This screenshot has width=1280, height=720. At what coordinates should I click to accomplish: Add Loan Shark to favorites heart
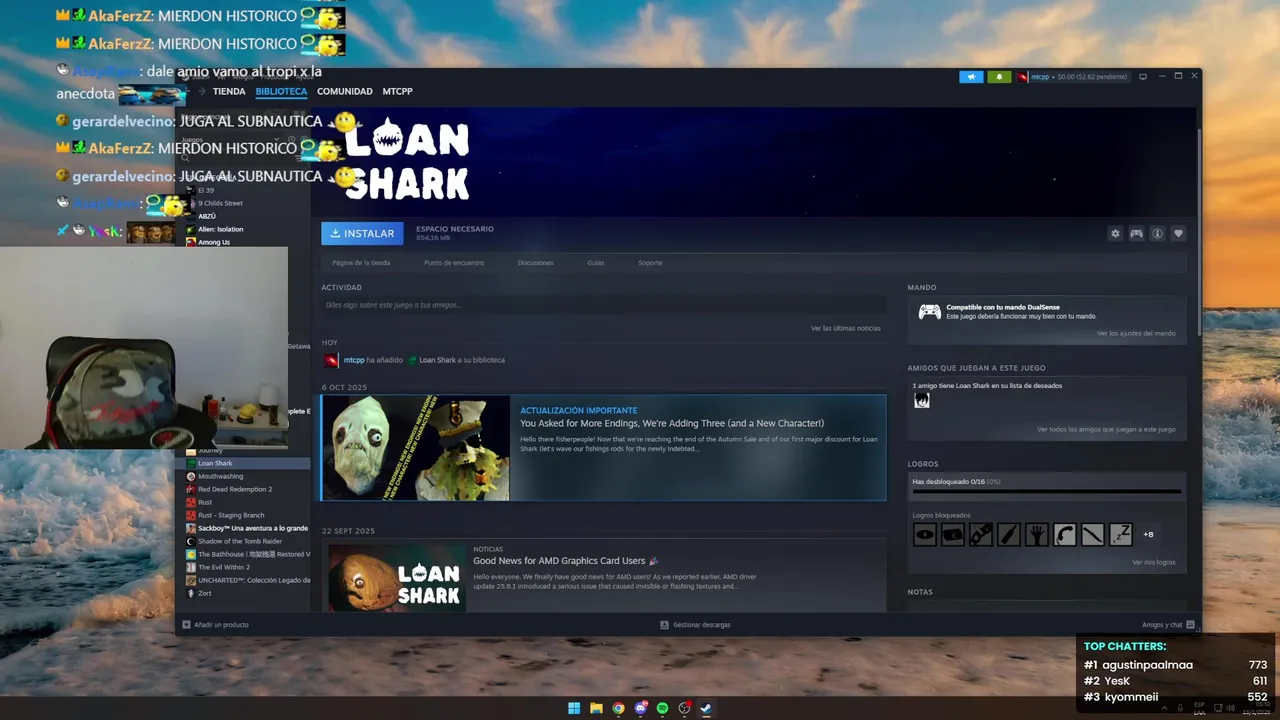(x=1178, y=233)
